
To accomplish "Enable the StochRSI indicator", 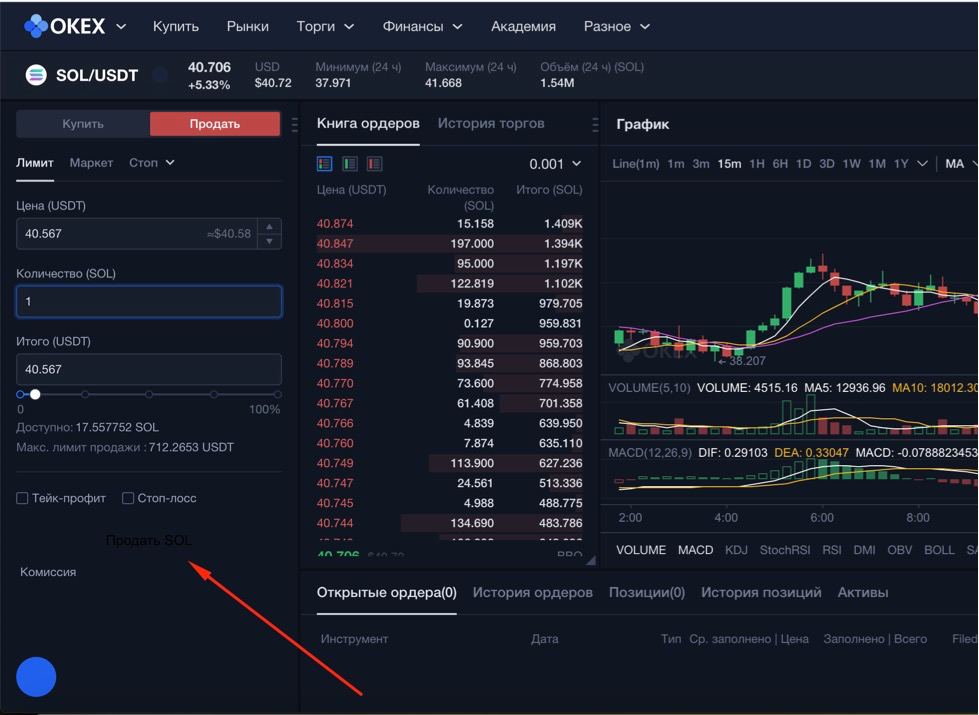I will pos(785,550).
